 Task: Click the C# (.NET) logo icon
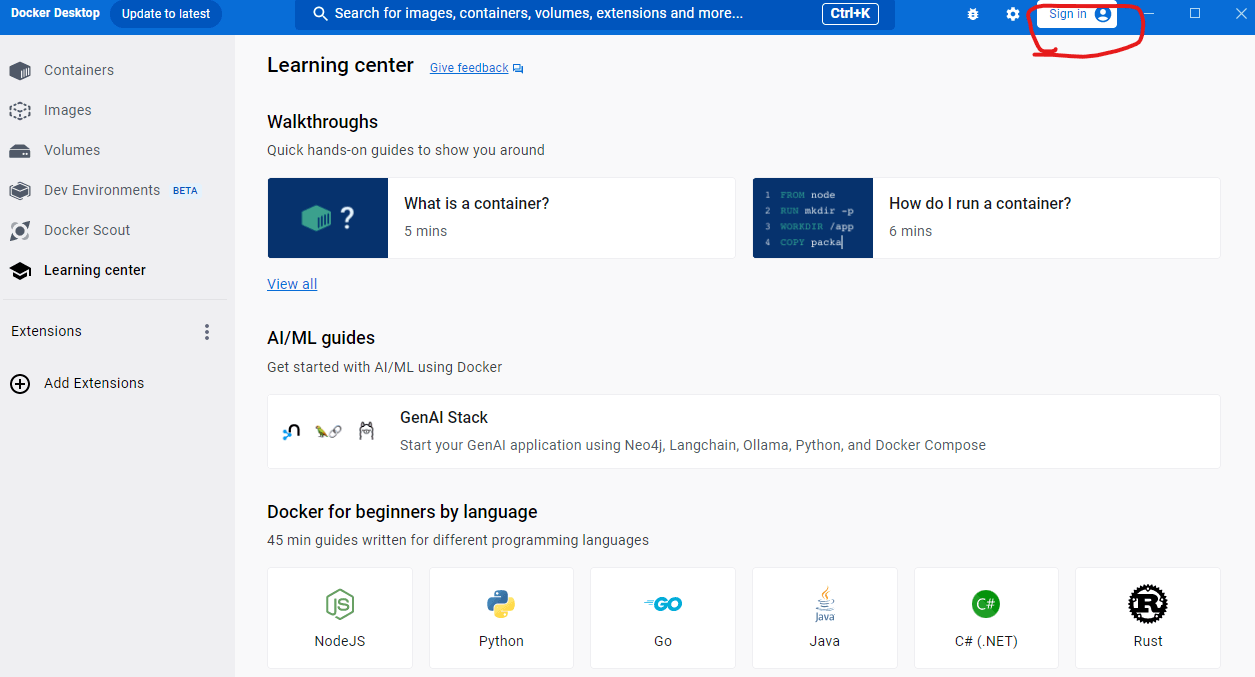pyautogui.click(x=986, y=604)
